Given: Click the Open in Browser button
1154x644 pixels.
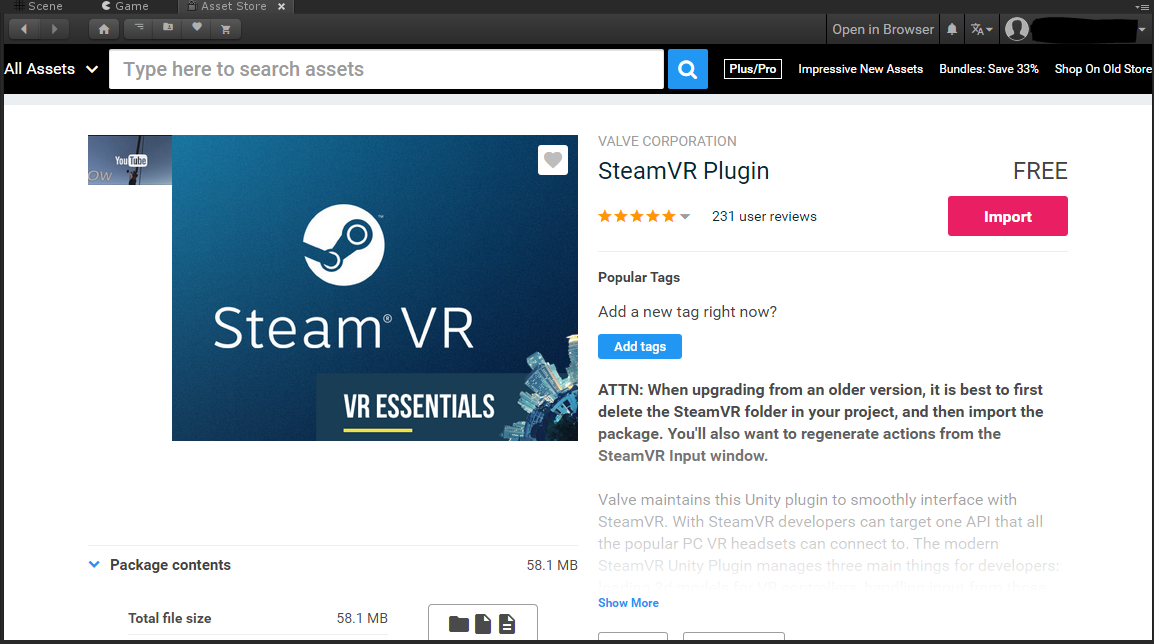Looking at the screenshot, I should pyautogui.click(x=882, y=29).
